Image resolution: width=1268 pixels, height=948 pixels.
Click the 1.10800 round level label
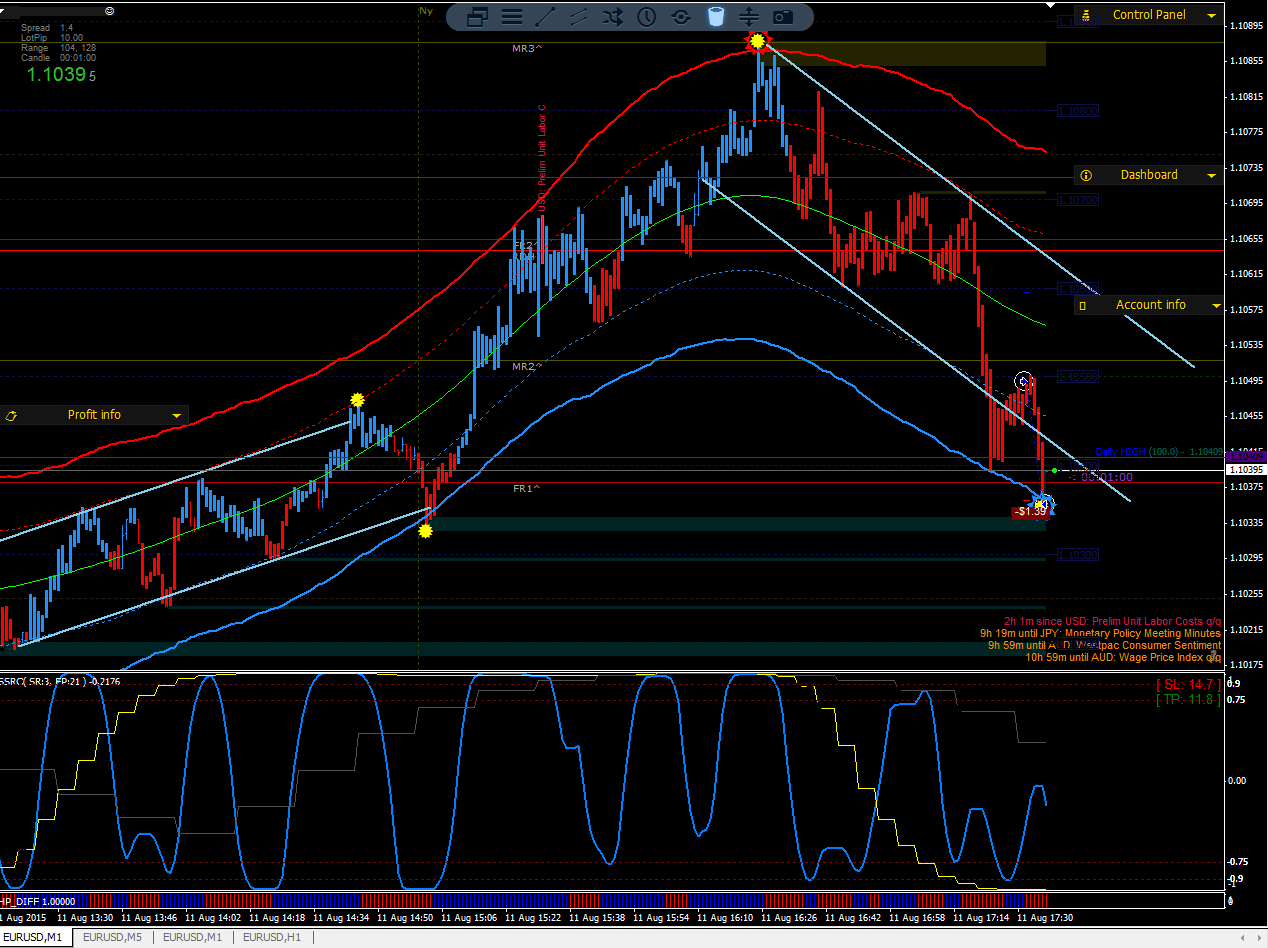point(1078,111)
